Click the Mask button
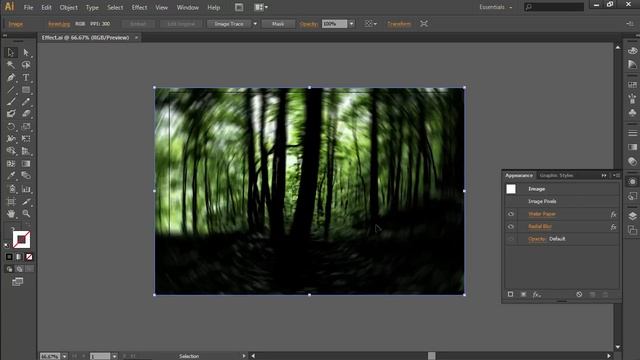 click(x=278, y=24)
